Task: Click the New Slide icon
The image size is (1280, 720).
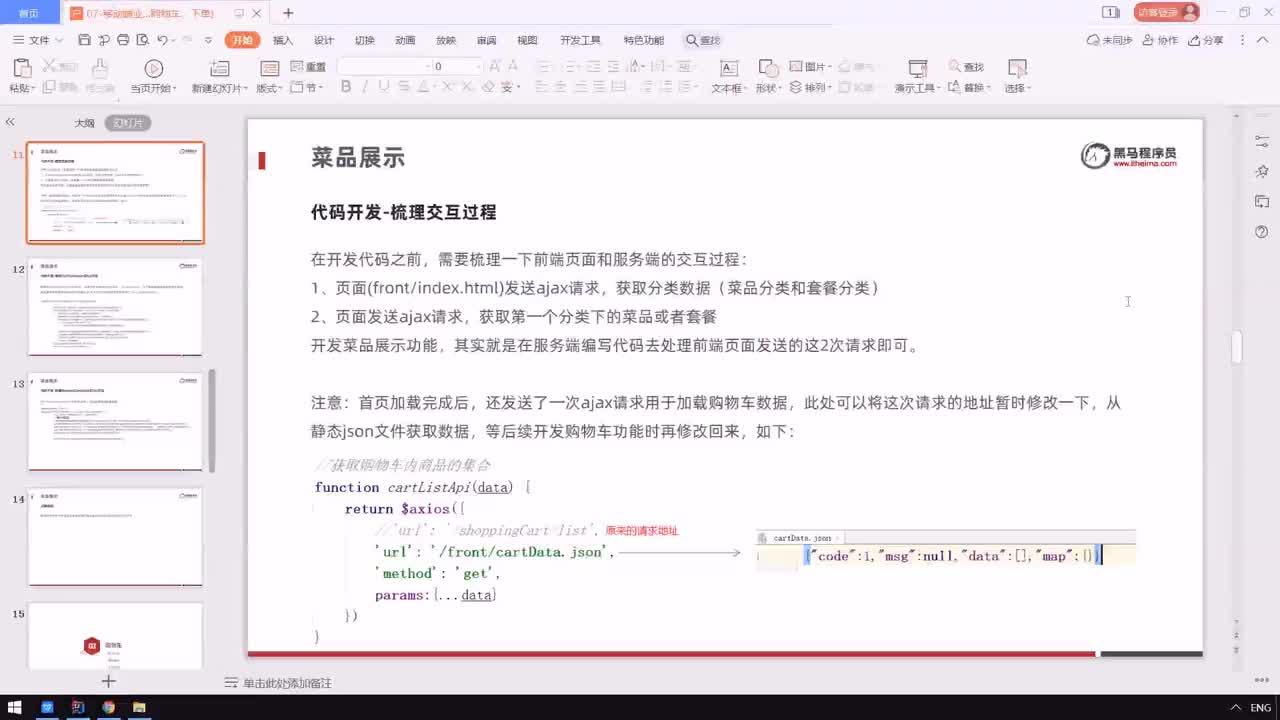Action: 219,68
